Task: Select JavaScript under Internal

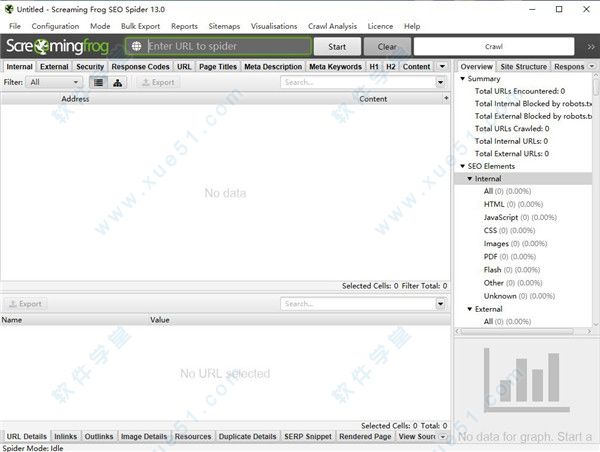Action: click(520, 217)
